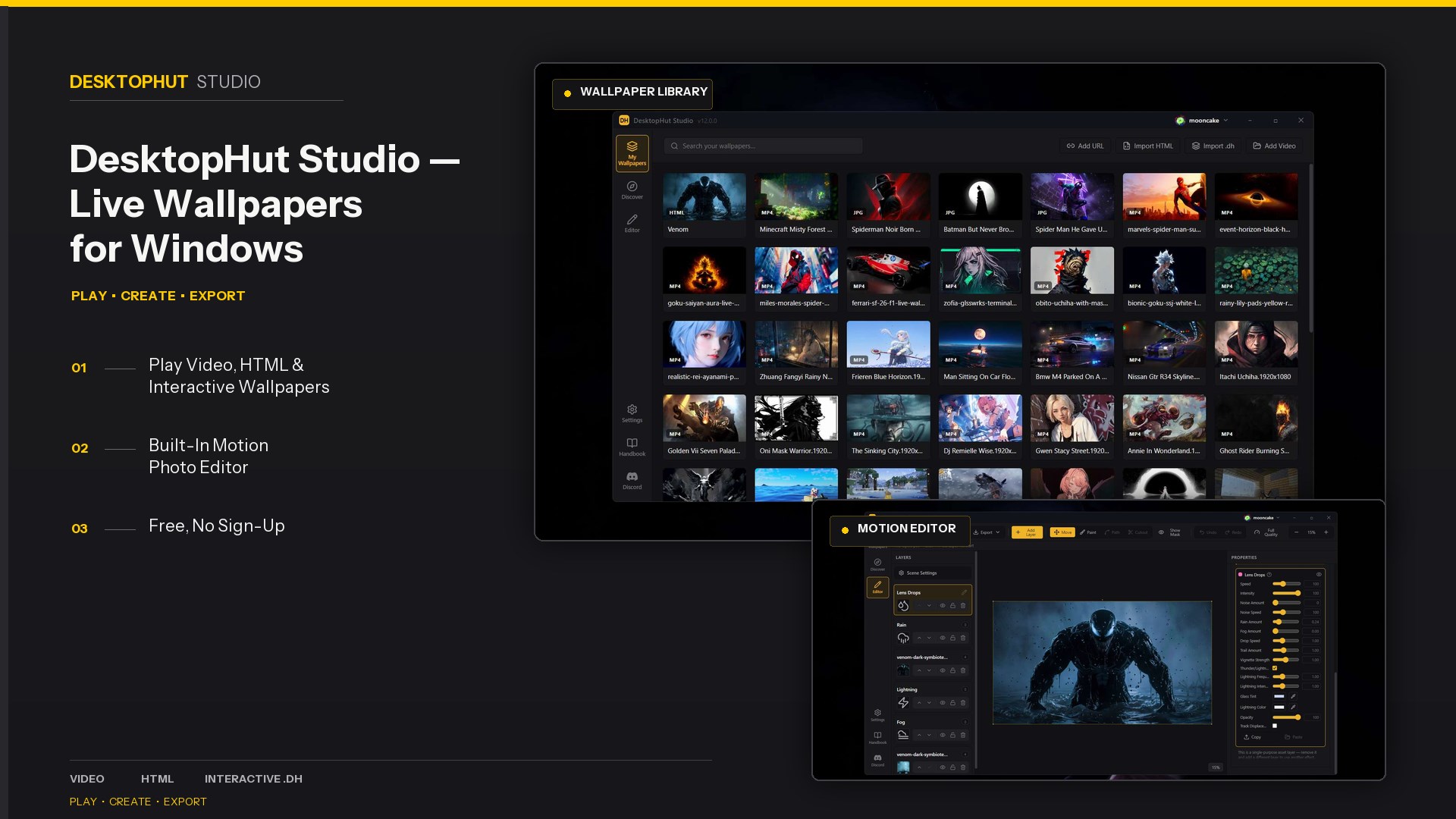The image size is (1456, 819).
Task: Click the Search your wallpapers field
Action: 763,146
